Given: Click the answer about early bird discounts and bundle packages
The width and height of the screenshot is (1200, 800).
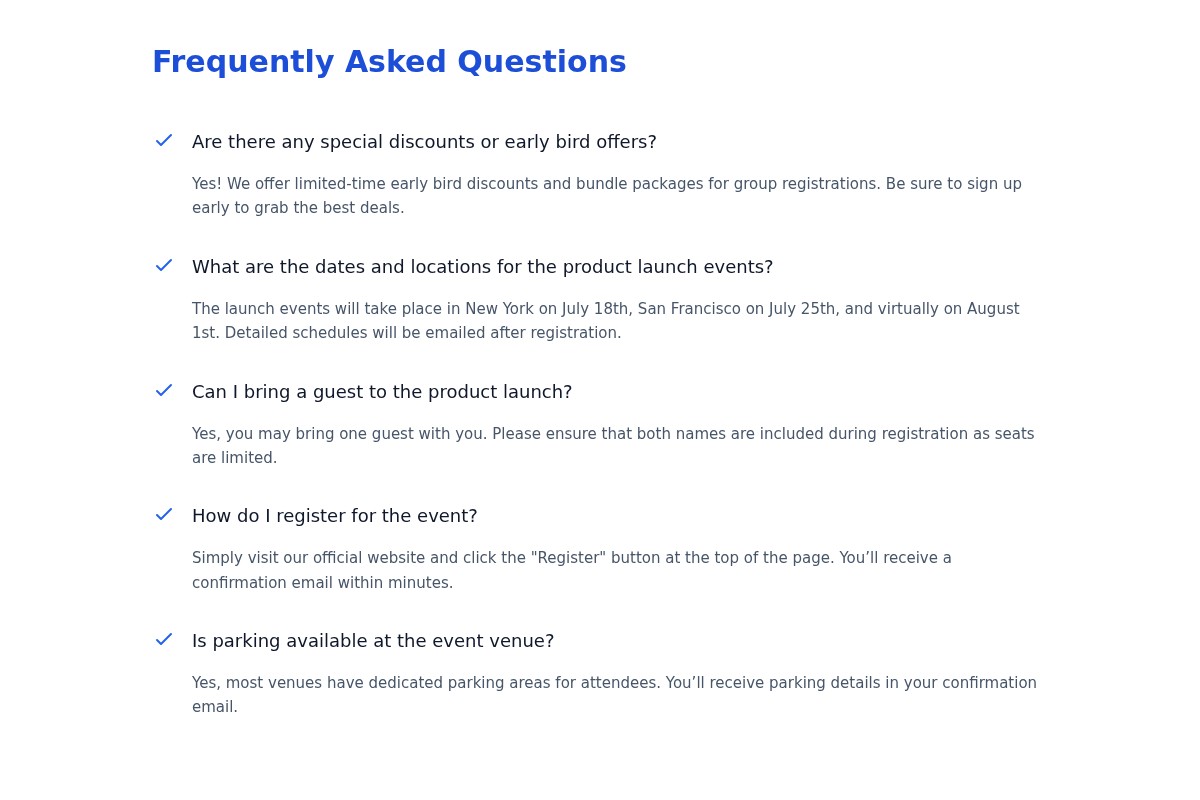Looking at the screenshot, I should point(606,196).
